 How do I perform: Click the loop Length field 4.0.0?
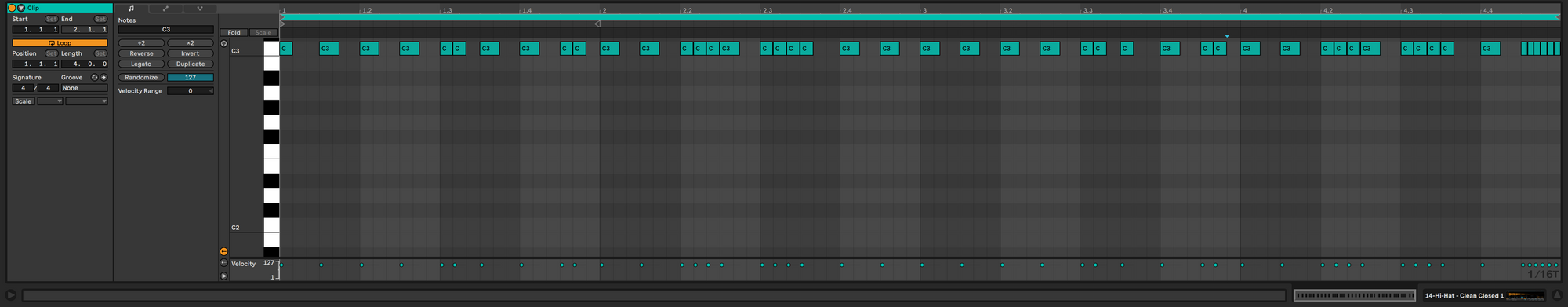click(84, 64)
